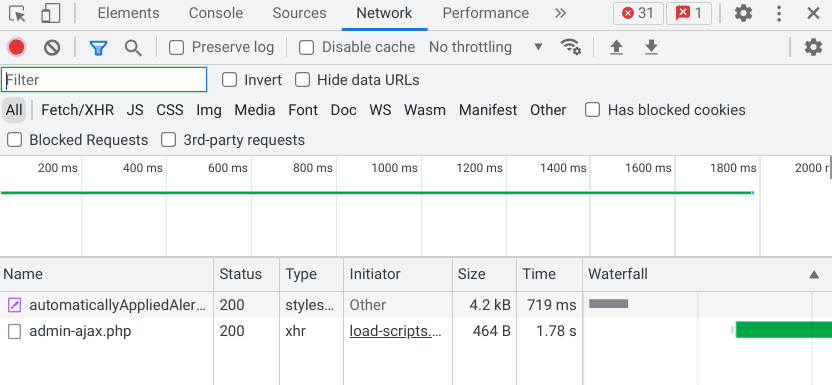
Task: Sort by Waterfall using the triangle arrow
Action: [813, 274]
